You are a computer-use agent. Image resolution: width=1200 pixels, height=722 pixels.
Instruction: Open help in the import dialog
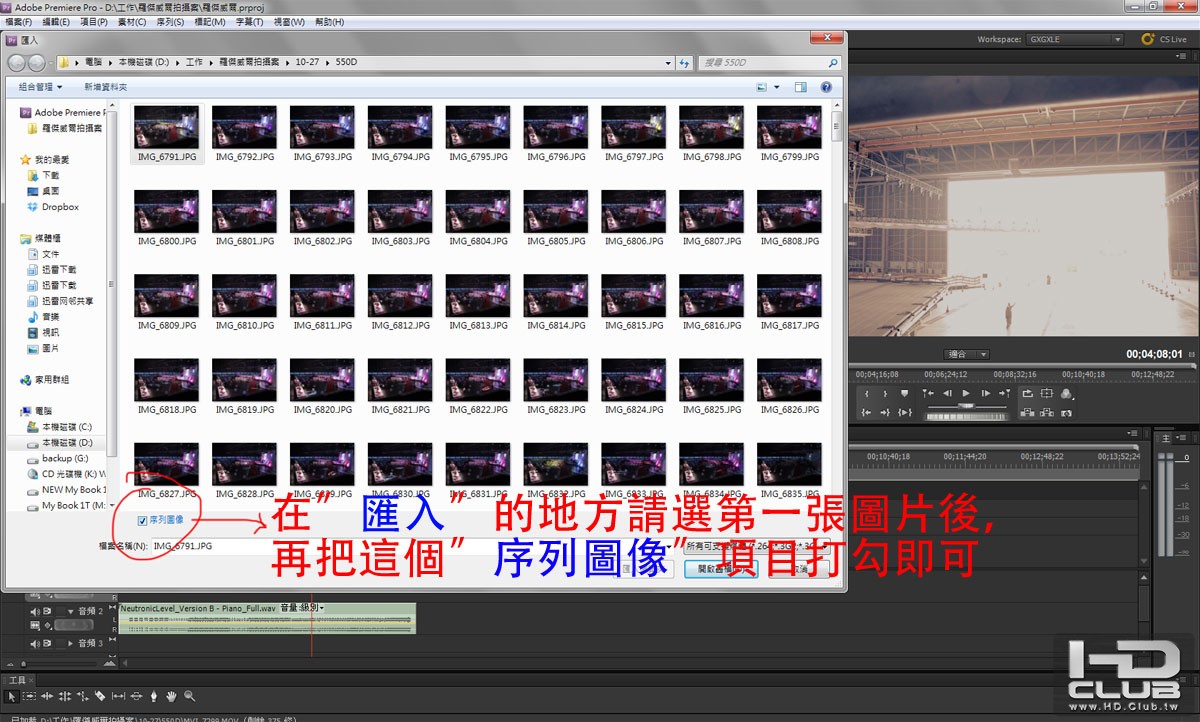[x=826, y=87]
